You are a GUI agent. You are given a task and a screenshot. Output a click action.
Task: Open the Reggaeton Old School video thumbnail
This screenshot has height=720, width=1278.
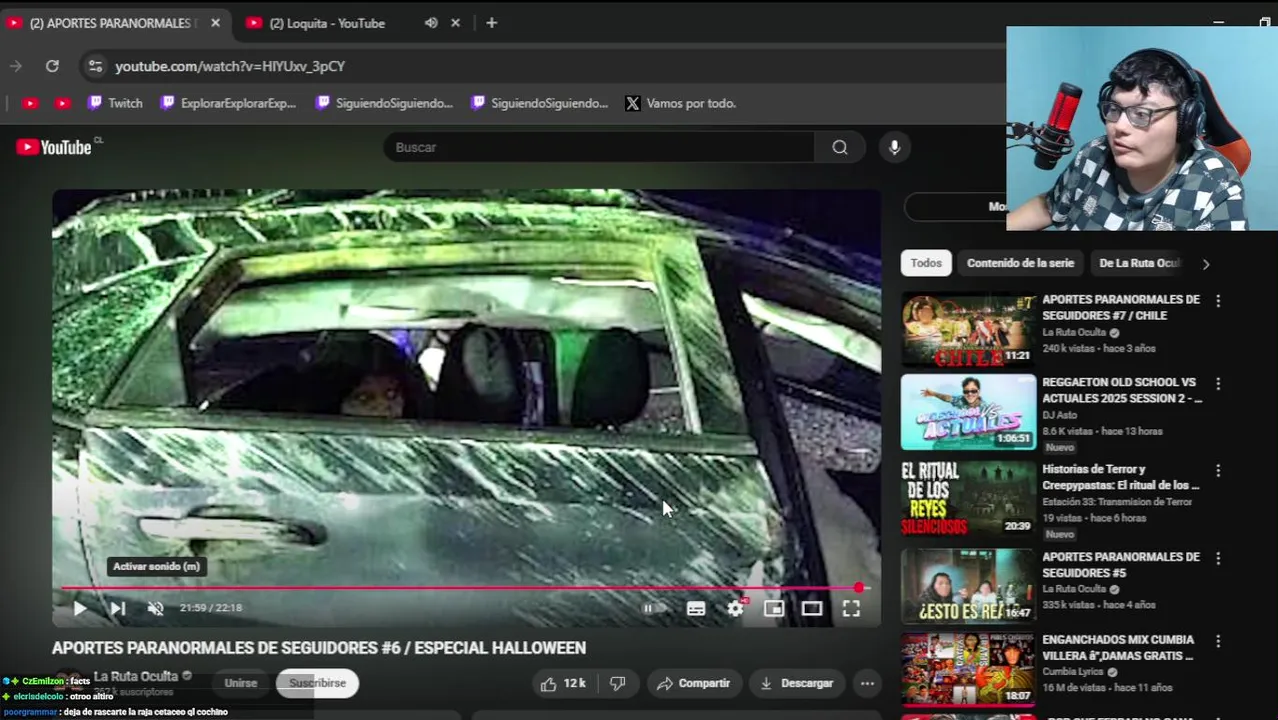point(968,412)
